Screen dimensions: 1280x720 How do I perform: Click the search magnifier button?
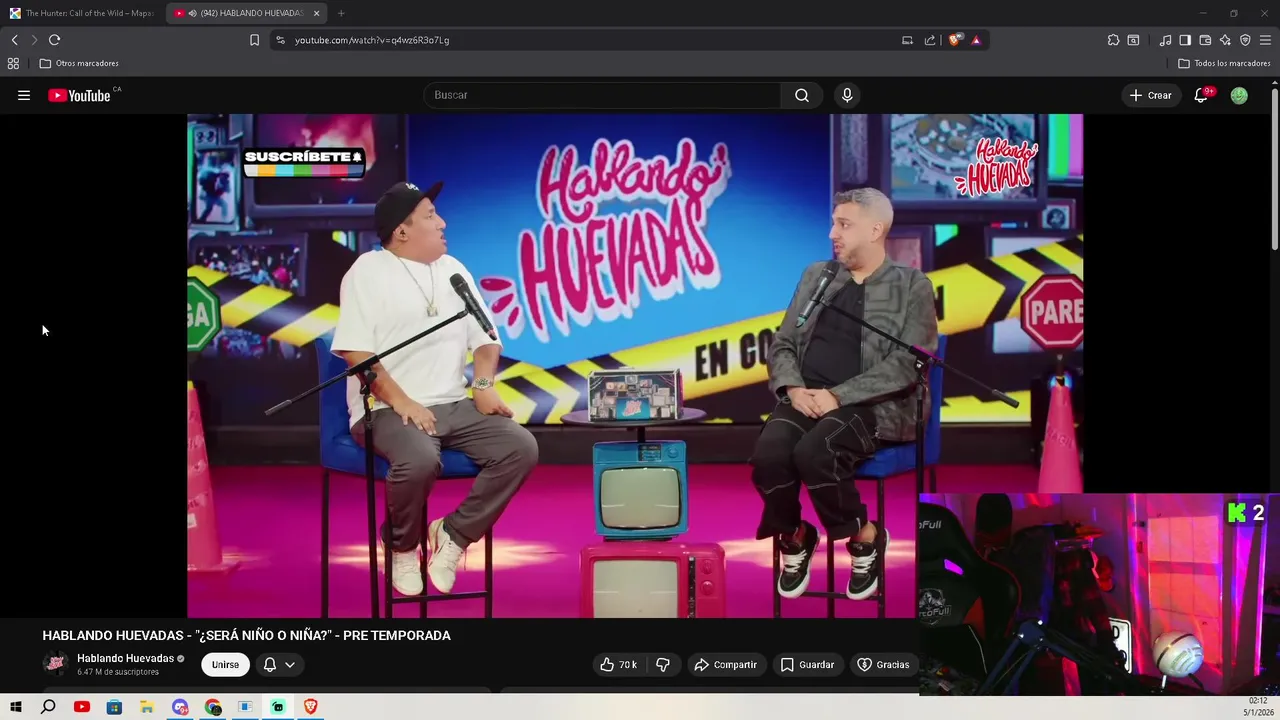802,95
